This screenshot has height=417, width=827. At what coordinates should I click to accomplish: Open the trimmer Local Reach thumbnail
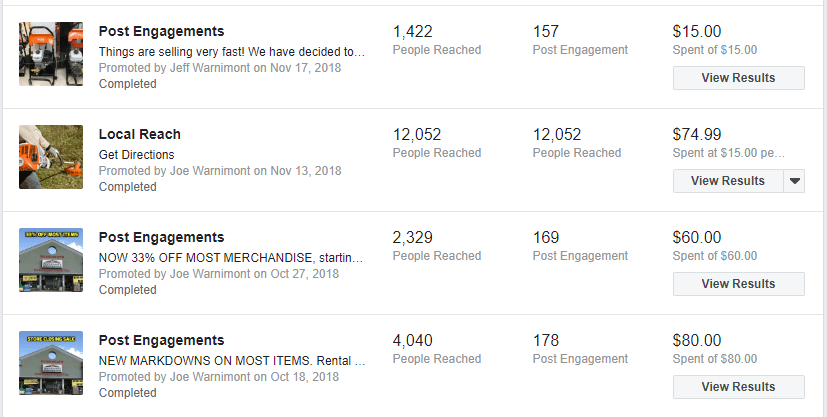[51, 157]
